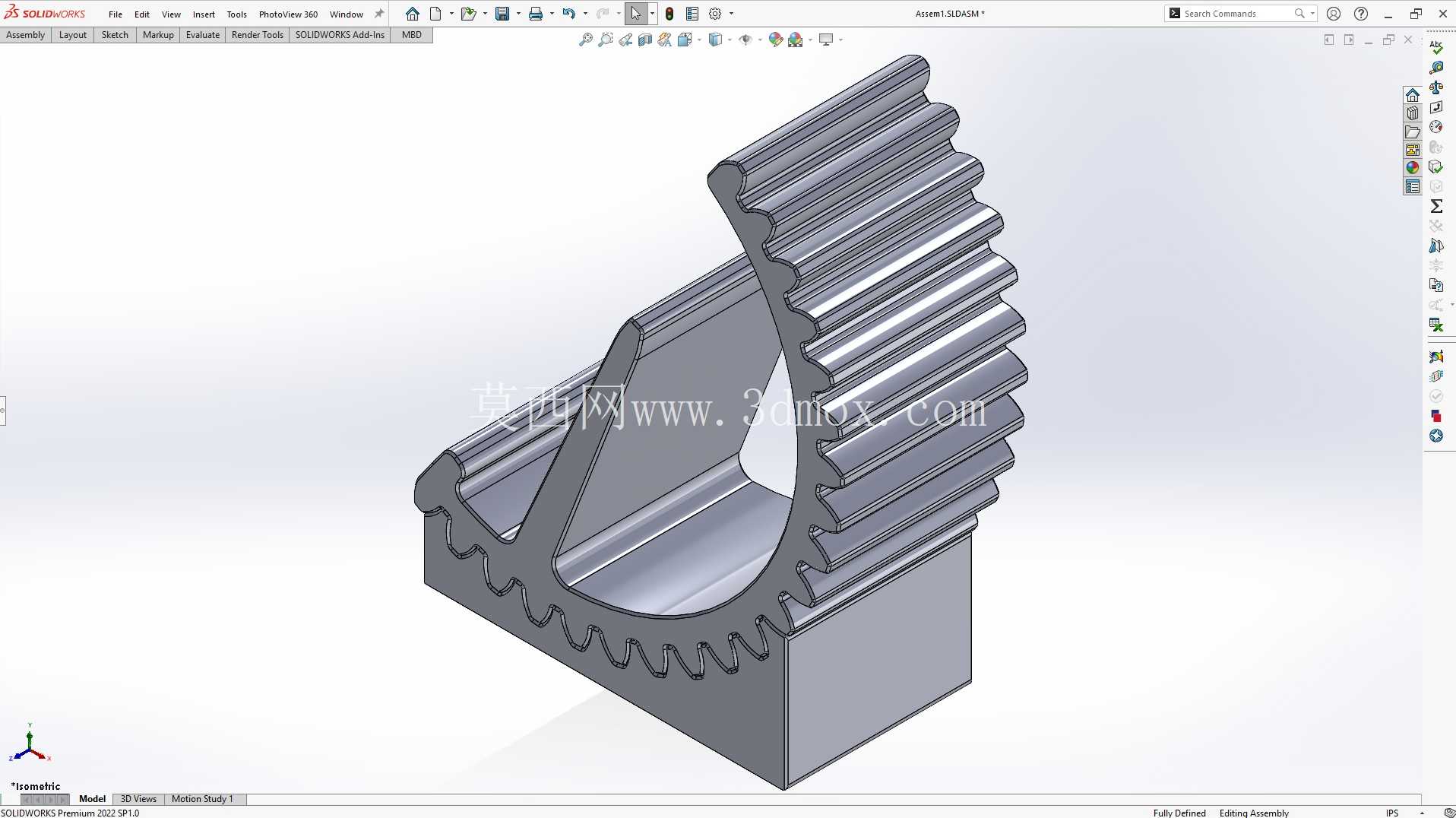Click Mass Properties scales icon
Viewport: 1456px width, 818px height.
pyautogui.click(x=1436, y=87)
